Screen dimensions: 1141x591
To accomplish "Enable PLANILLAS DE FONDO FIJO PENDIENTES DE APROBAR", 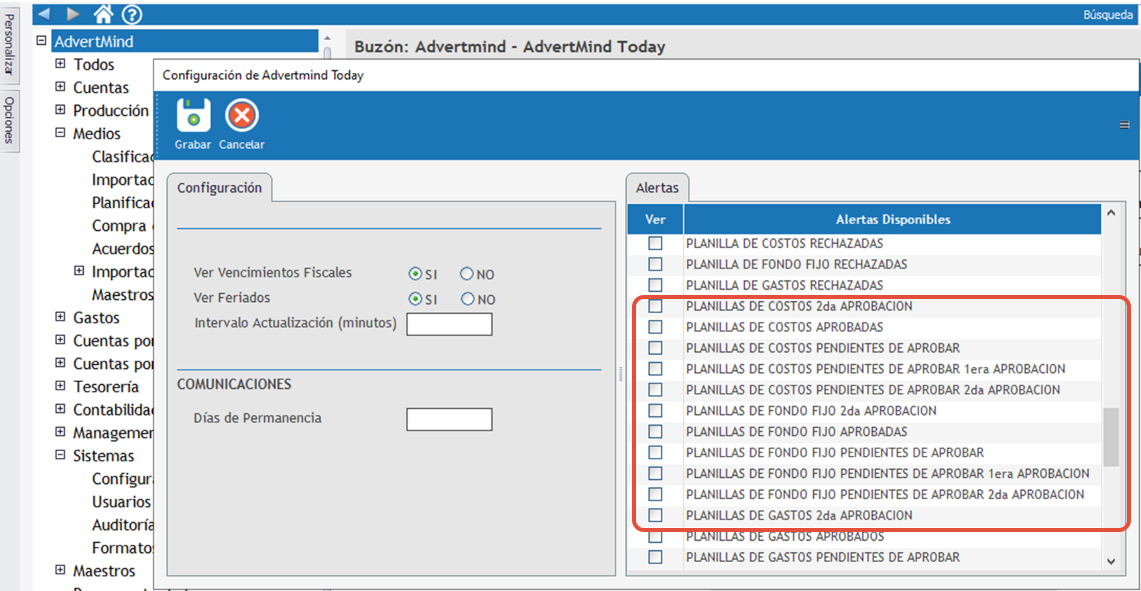I will (x=655, y=452).
